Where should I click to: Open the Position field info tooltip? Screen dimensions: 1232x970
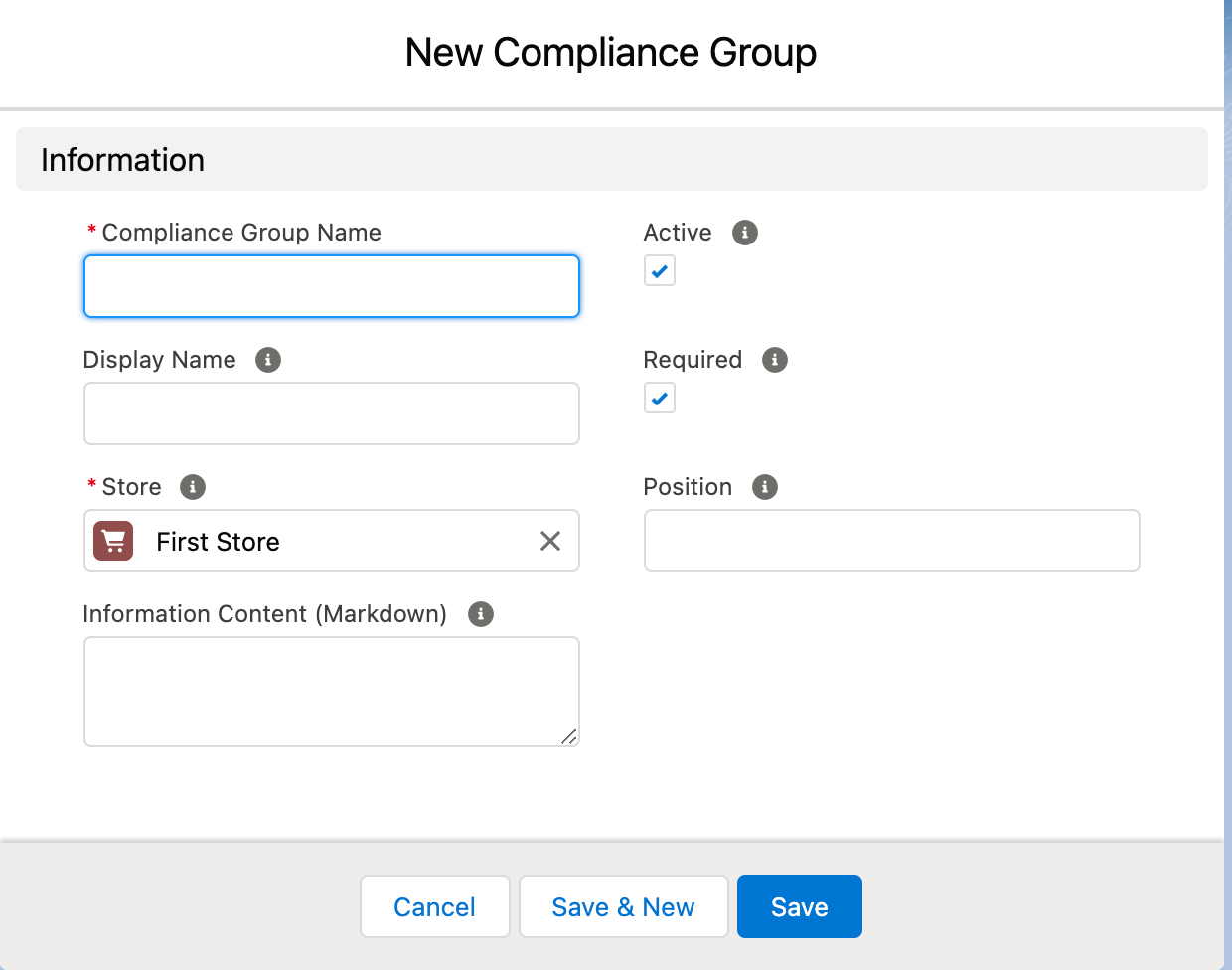pyautogui.click(x=764, y=487)
